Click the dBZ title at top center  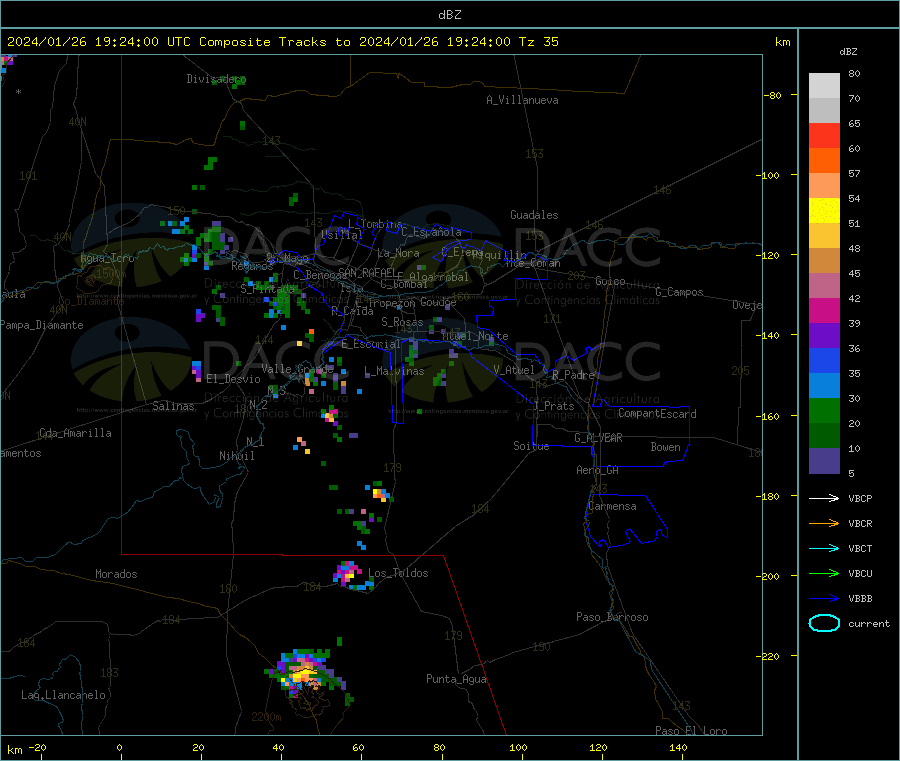click(449, 15)
